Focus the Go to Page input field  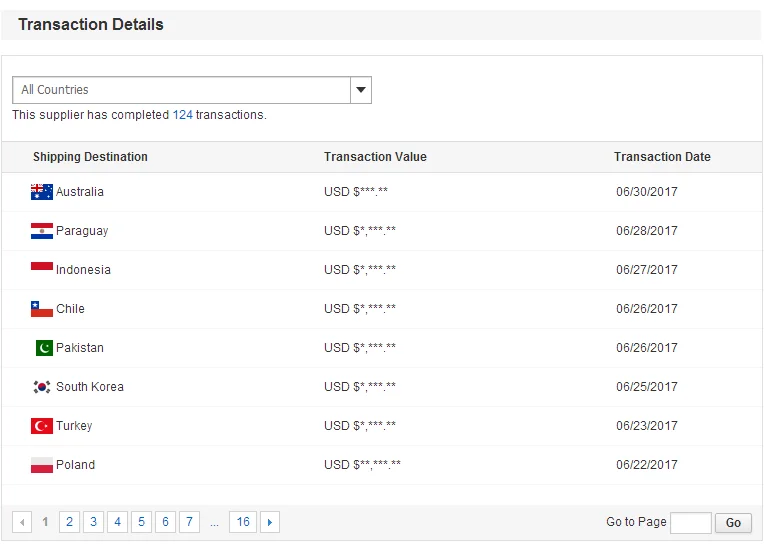pyautogui.click(x=690, y=522)
